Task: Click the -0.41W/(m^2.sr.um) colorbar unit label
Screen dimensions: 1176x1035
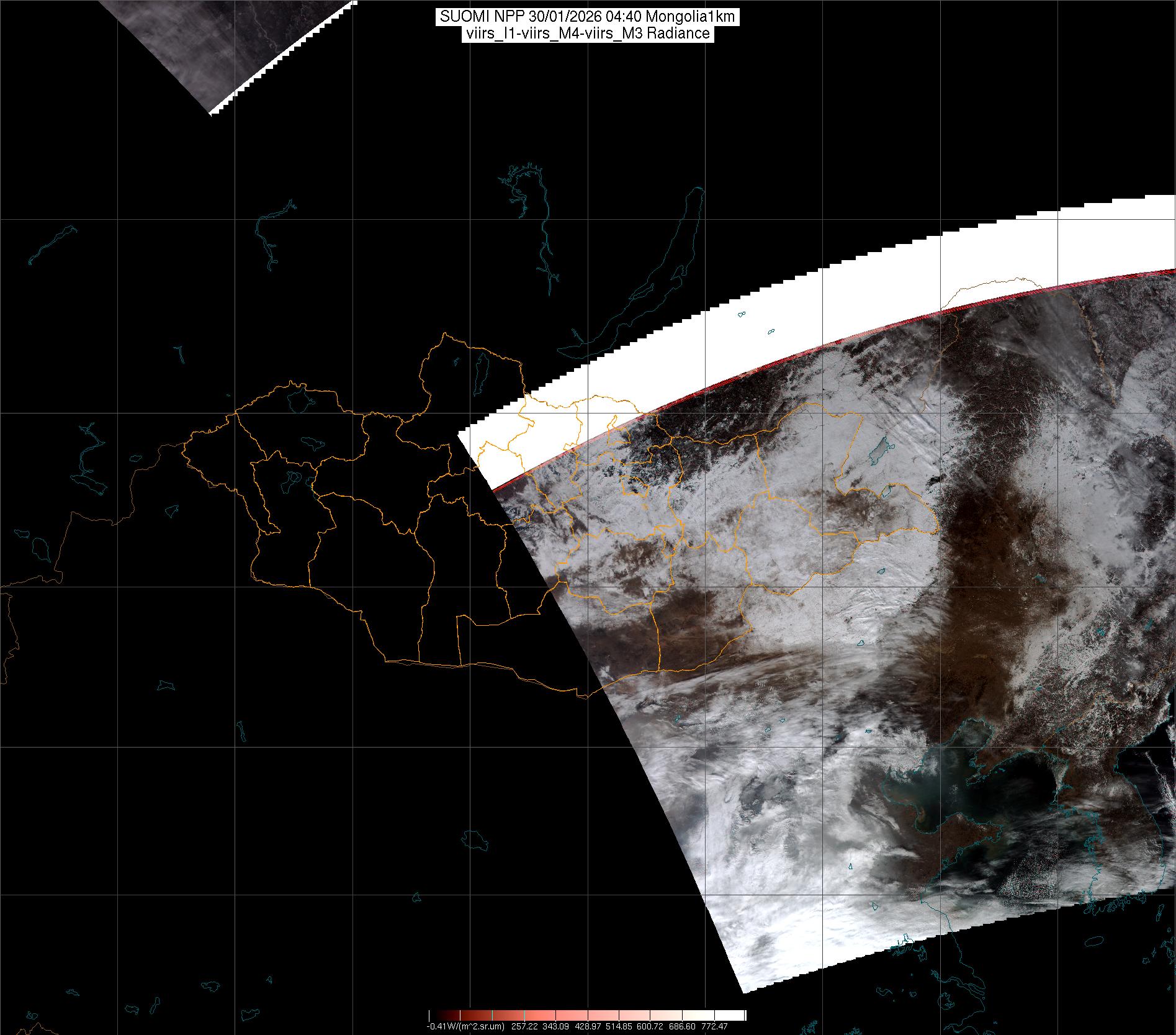Action: [x=465, y=1027]
